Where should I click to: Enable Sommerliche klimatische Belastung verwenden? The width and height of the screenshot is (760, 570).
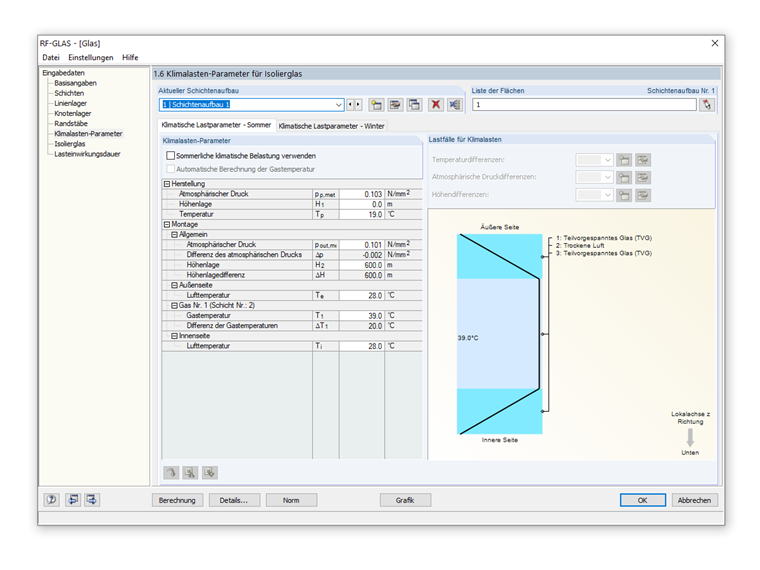click(171, 156)
